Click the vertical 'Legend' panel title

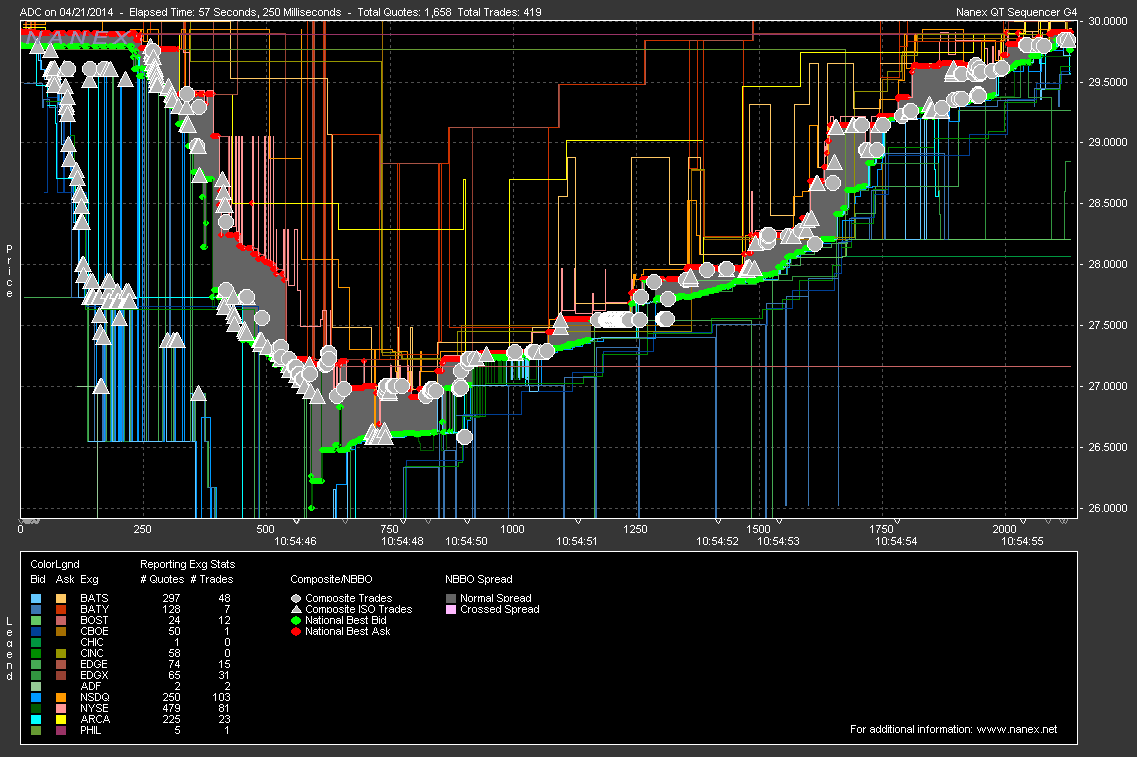pos(9,649)
